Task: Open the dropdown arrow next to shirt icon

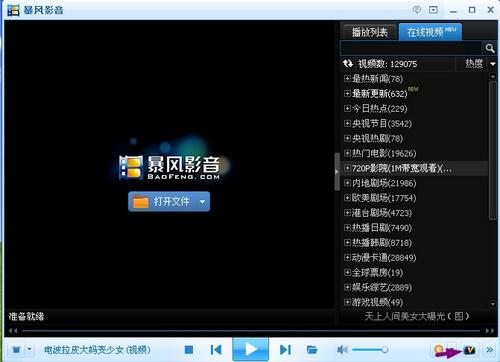Action: coord(29,349)
